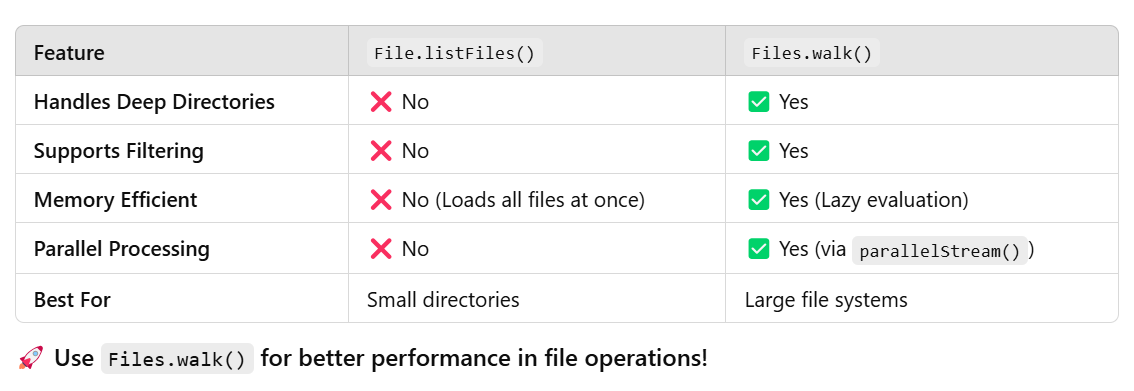Click green checkmark beside Yes (Lazy evaluation)
The image size is (1134, 391).
[x=759, y=200]
